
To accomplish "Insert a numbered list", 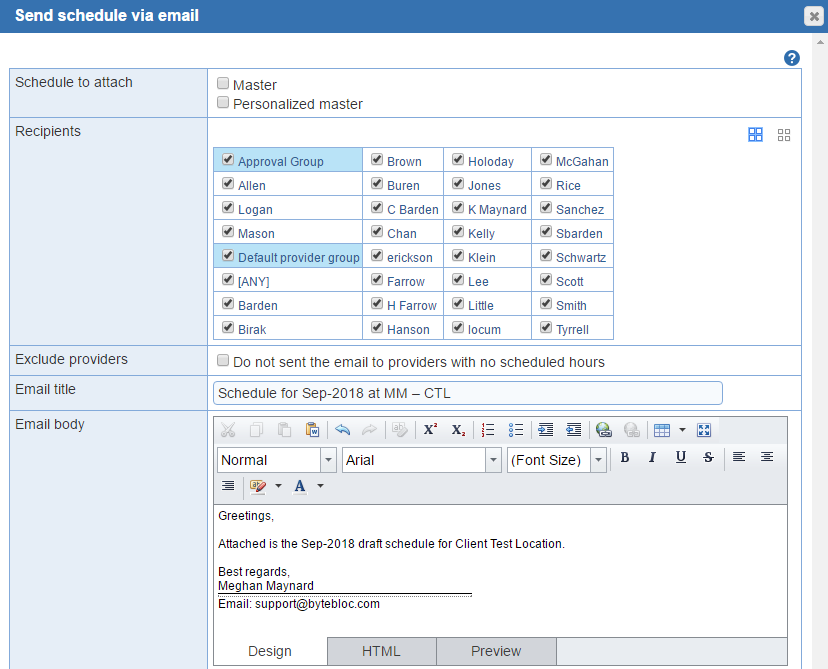I will click(x=488, y=430).
